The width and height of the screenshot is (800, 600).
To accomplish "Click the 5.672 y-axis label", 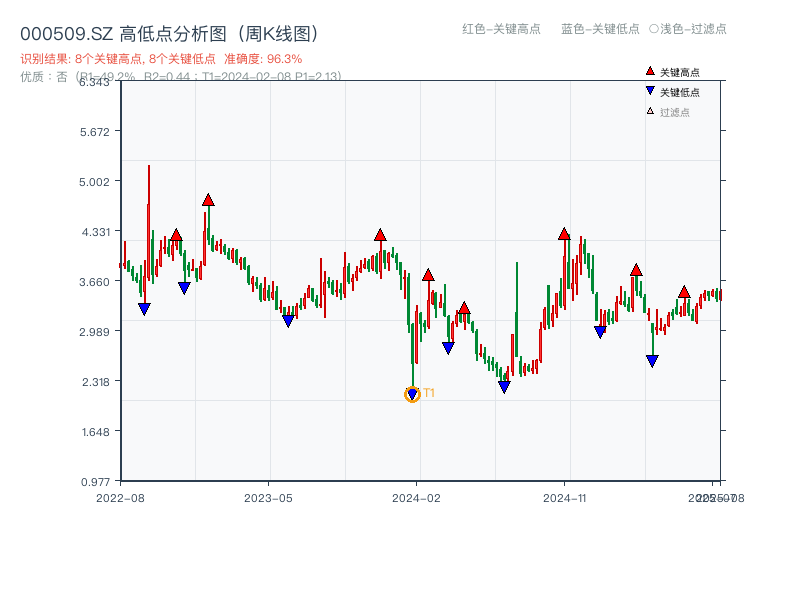I will pos(94,132).
